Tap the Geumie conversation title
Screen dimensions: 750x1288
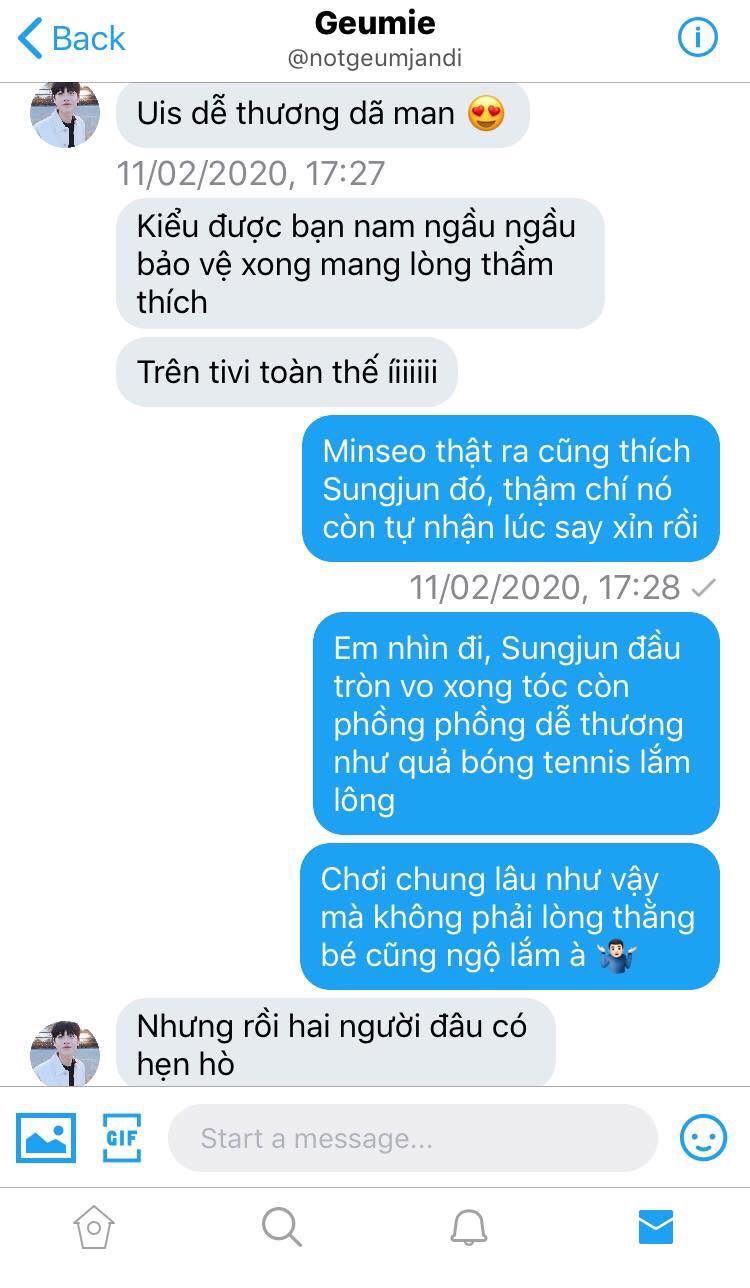pyautogui.click(x=375, y=22)
